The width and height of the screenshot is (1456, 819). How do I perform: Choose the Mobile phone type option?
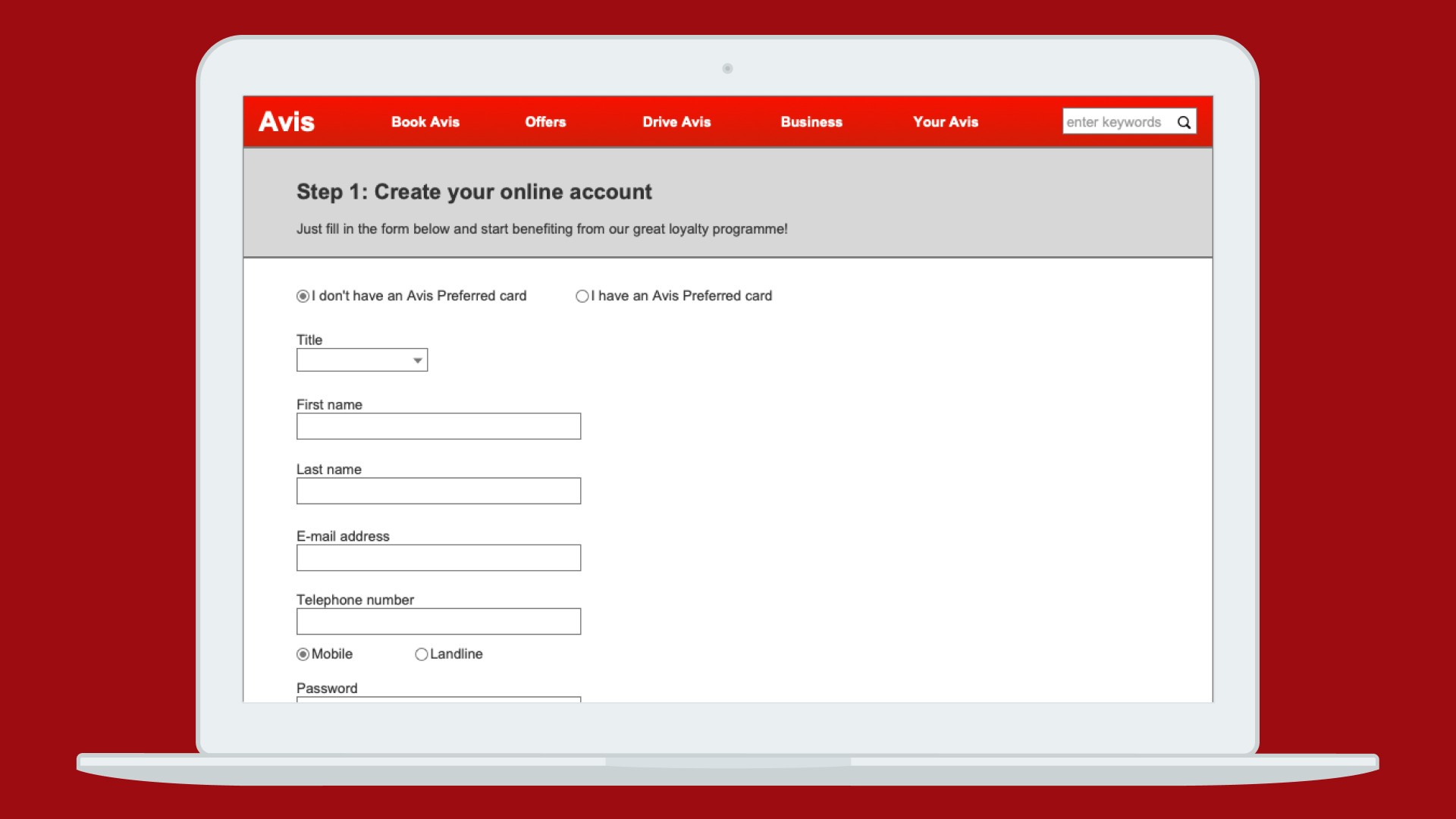[303, 654]
